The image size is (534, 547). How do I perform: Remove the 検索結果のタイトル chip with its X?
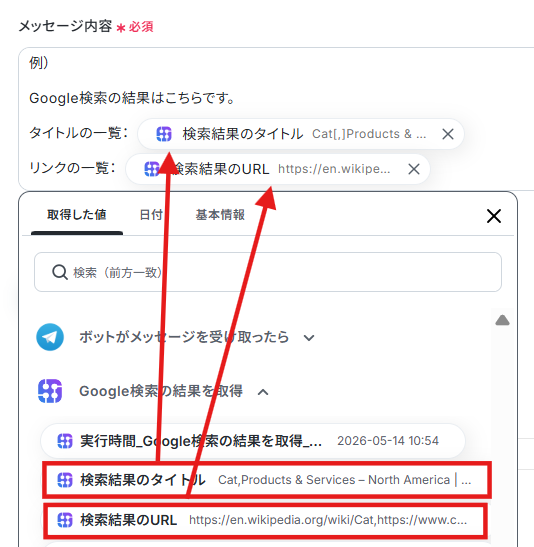[448, 134]
